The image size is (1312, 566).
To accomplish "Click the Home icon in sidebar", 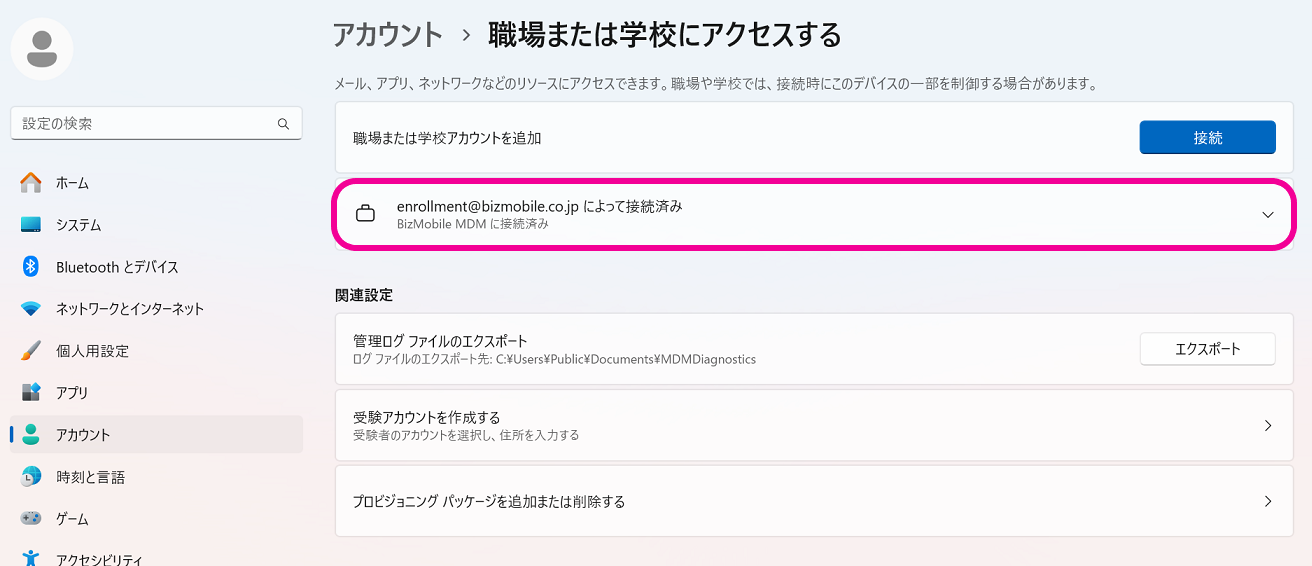I will tap(31, 183).
